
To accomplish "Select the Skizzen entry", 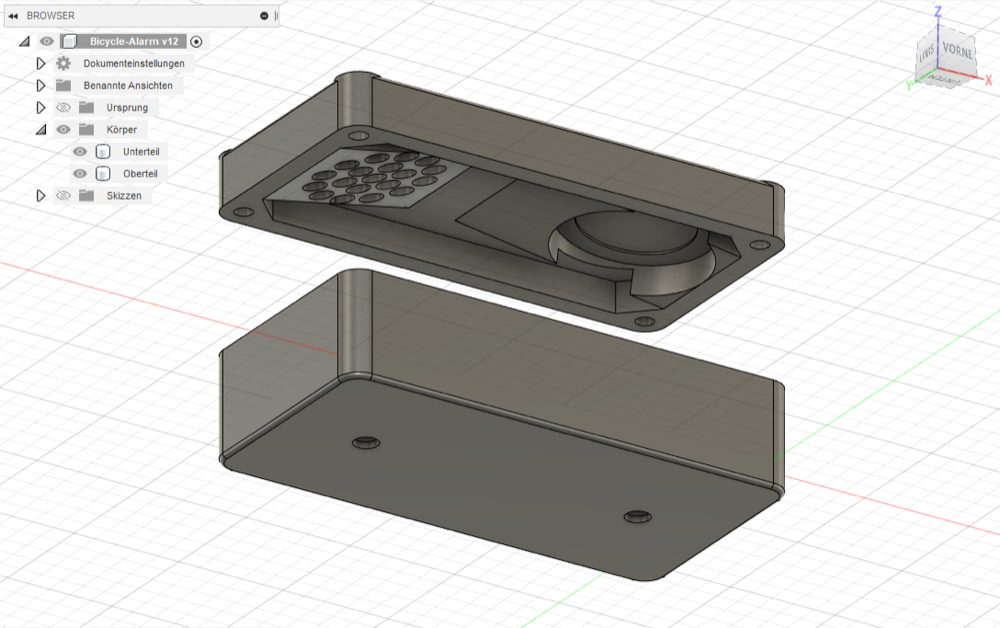I will [124, 196].
